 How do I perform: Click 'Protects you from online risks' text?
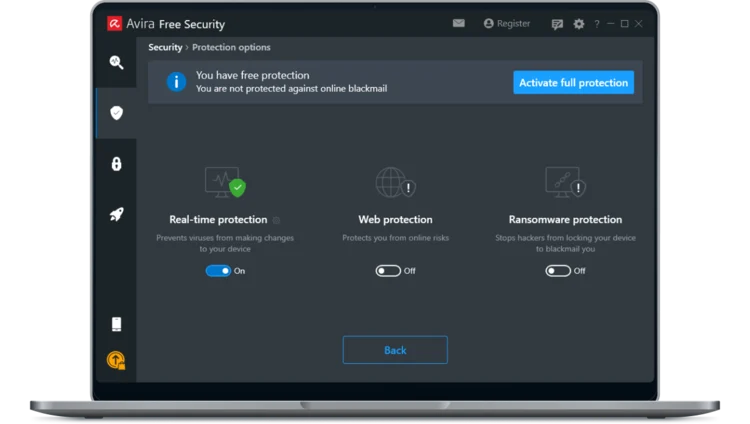coord(396,238)
